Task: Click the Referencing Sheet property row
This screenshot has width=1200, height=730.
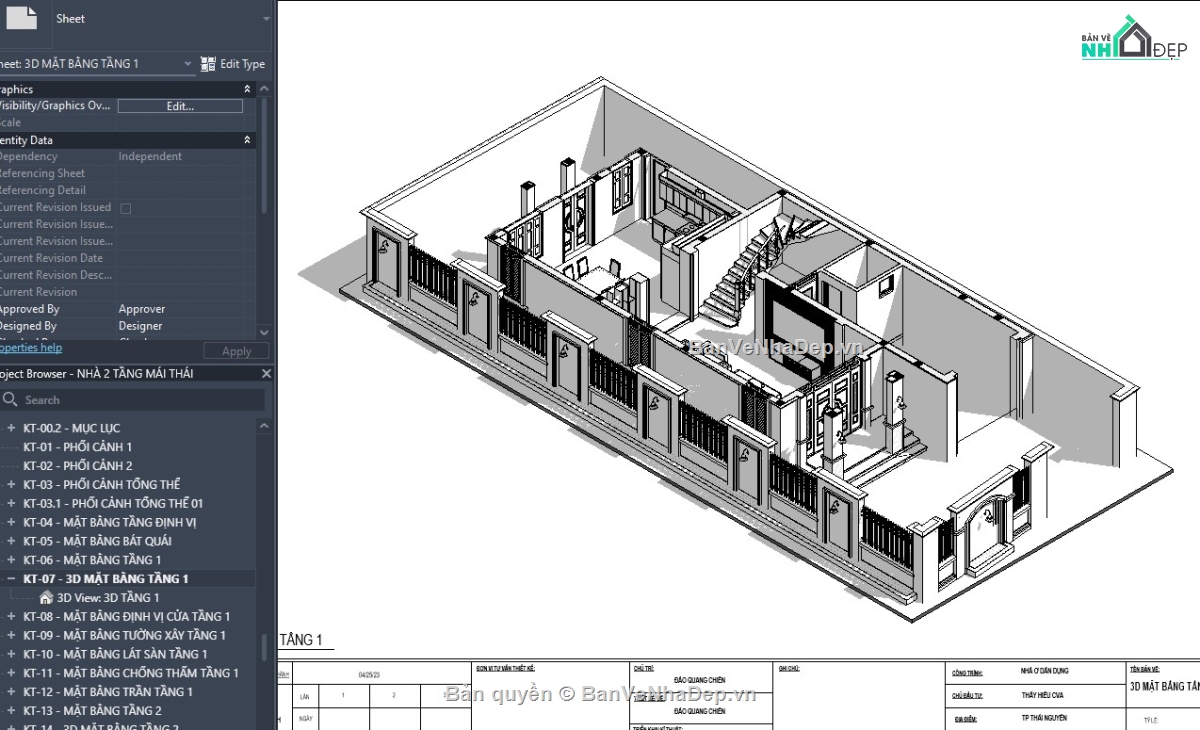Action: [x=128, y=173]
